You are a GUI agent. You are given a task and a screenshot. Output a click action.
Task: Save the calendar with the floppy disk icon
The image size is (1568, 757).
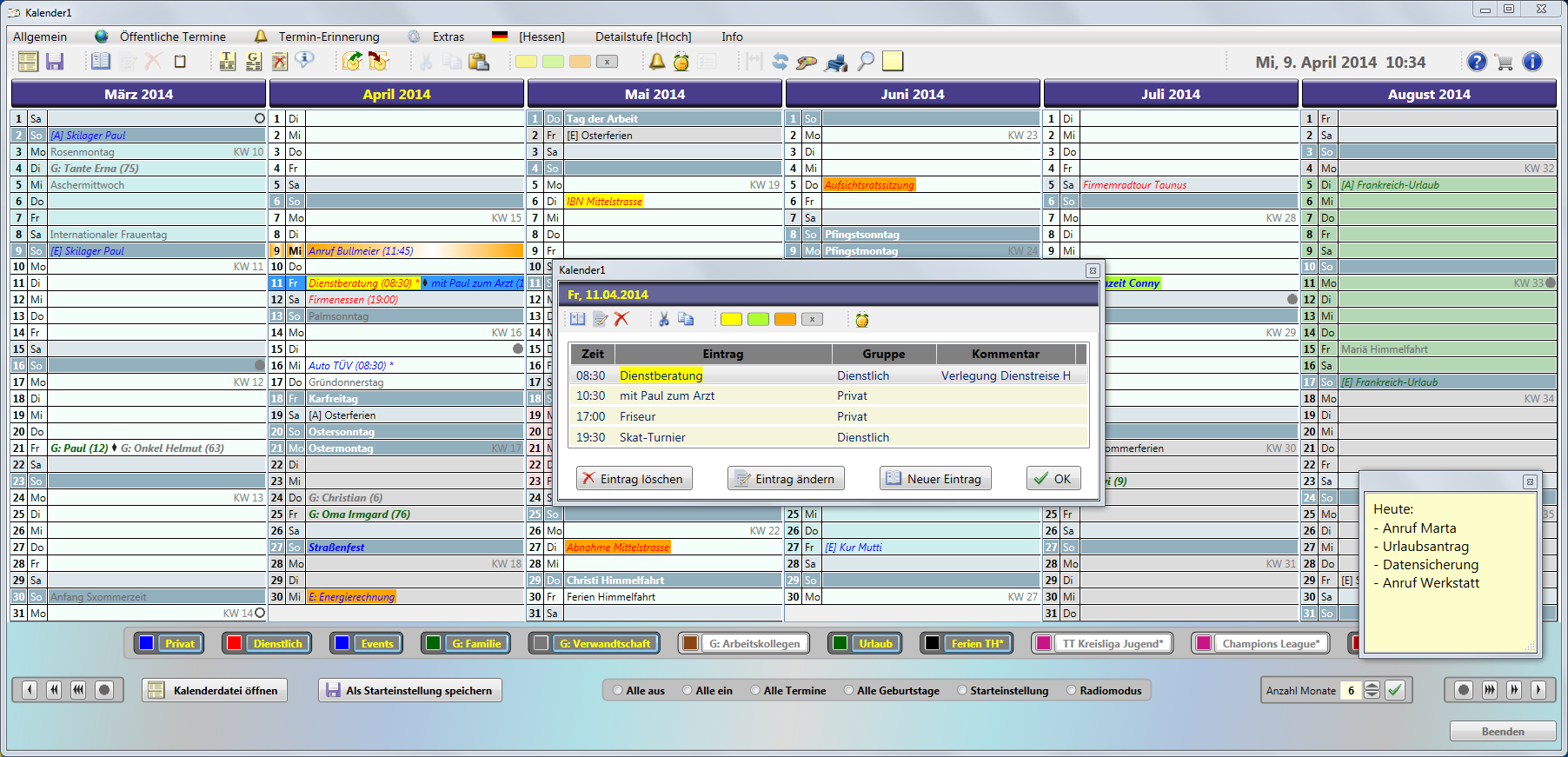coord(55,62)
